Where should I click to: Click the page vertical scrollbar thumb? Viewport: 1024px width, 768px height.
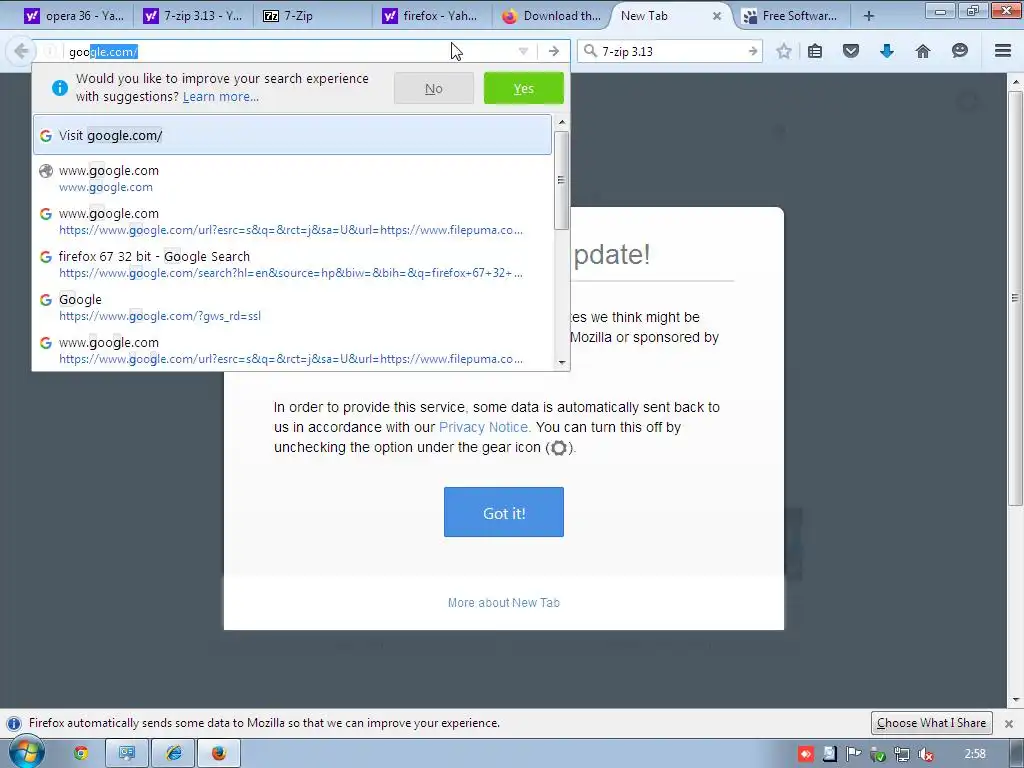pos(1015,298)
